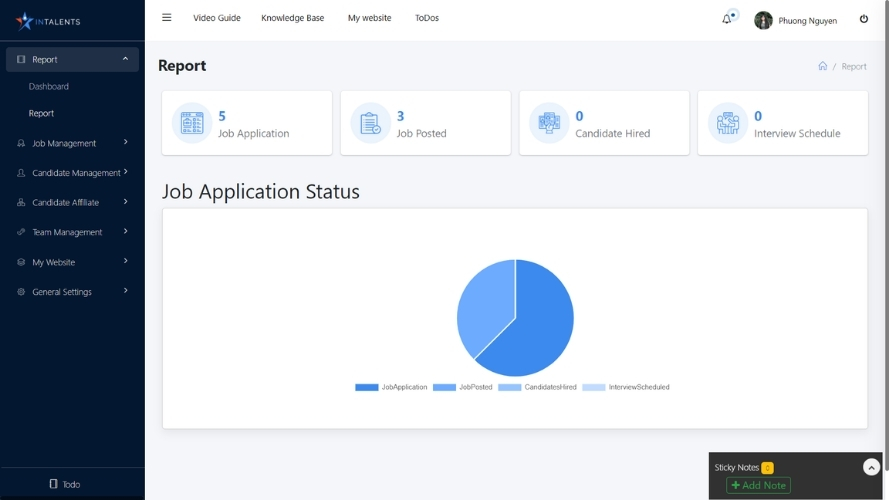Expand Candidate Management sidebar menu
890x500 pixels.
click(72, 173)
